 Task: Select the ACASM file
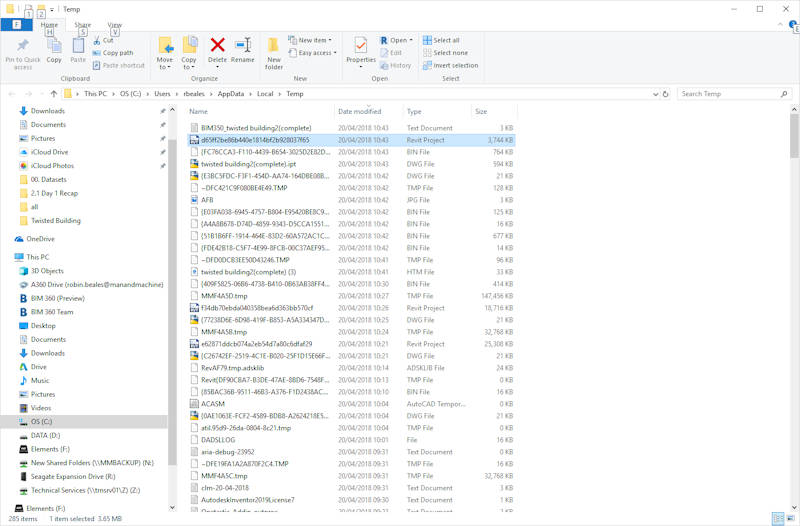[212, 404]
